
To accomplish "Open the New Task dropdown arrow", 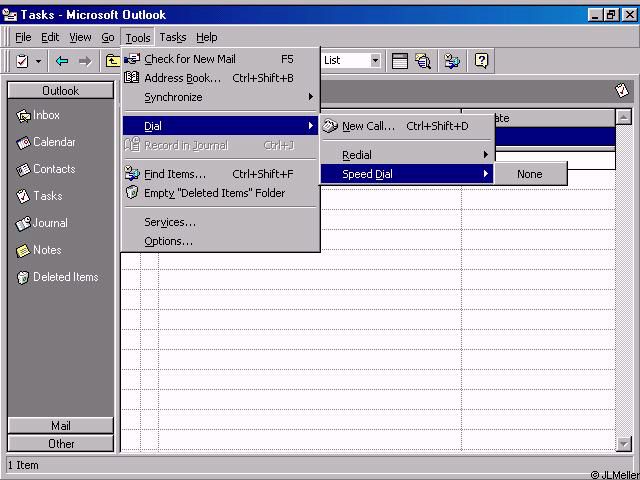I will pyautogui.click(x=39, y=61).
